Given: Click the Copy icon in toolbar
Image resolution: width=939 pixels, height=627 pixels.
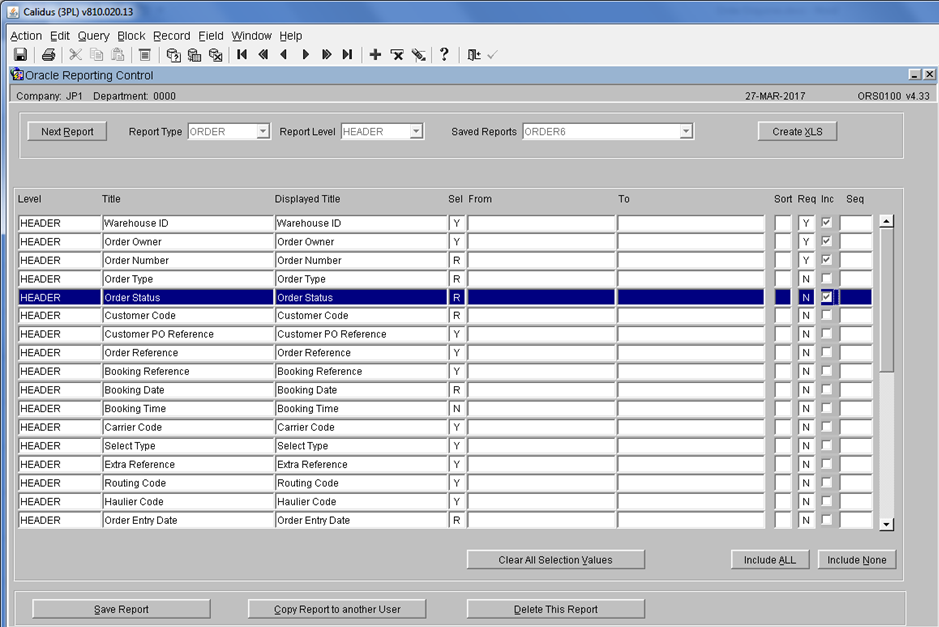Looking at the screenshot, I should point(96,55).
